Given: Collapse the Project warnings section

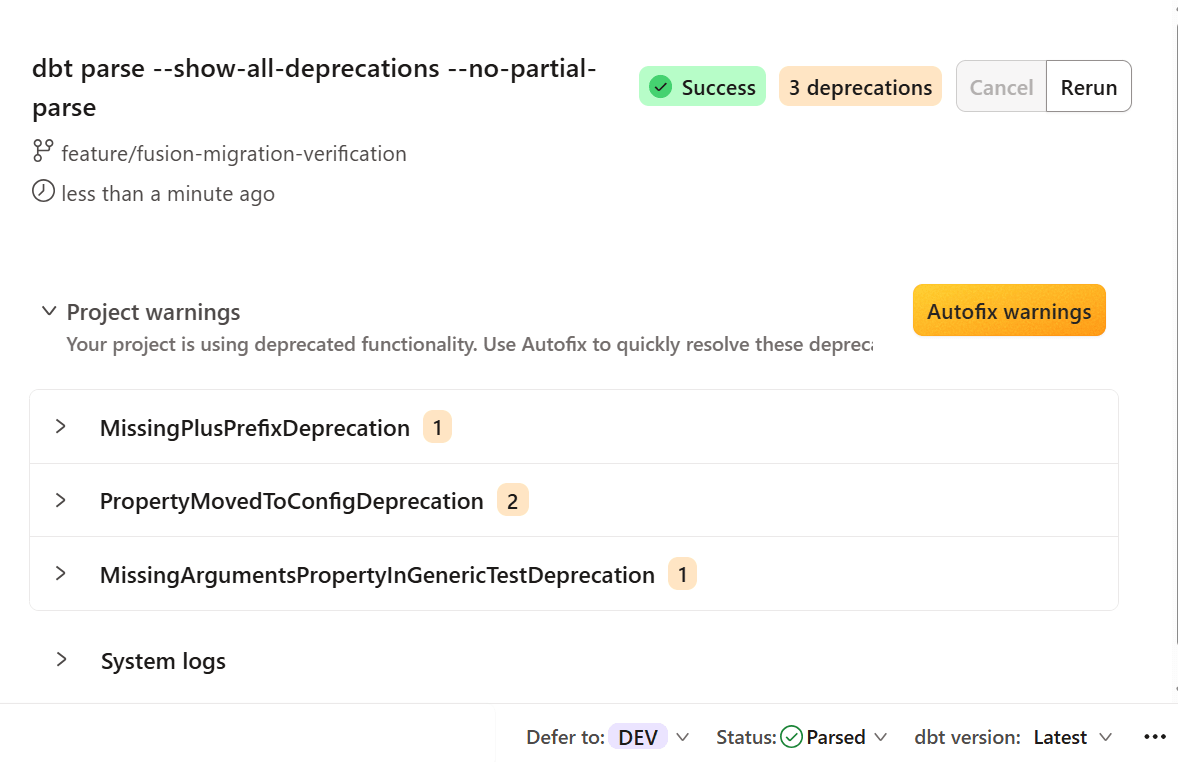Looking at the screenshot, I should point(49,311).
